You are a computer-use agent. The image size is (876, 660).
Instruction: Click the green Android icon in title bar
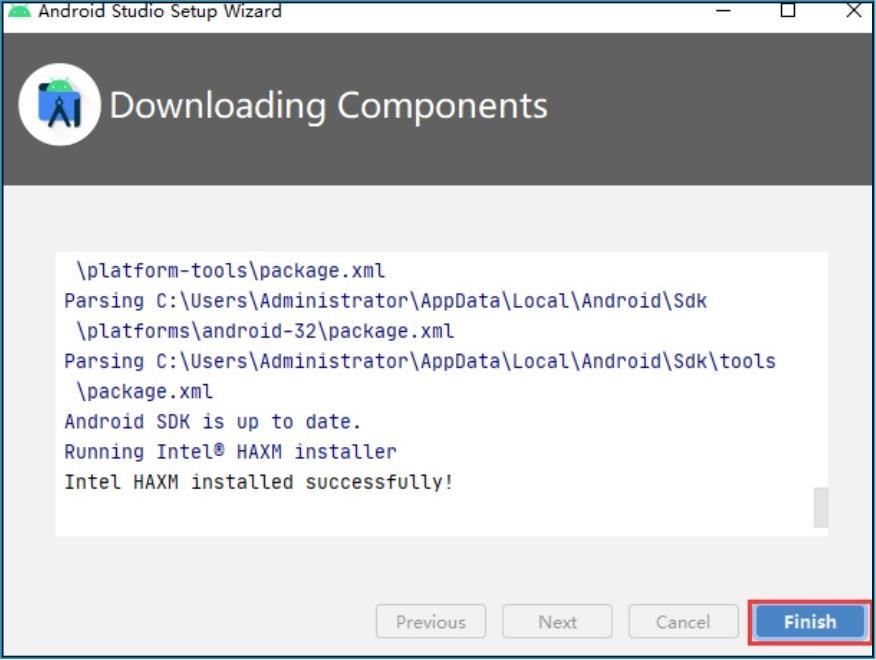click(x=19, y=12)
